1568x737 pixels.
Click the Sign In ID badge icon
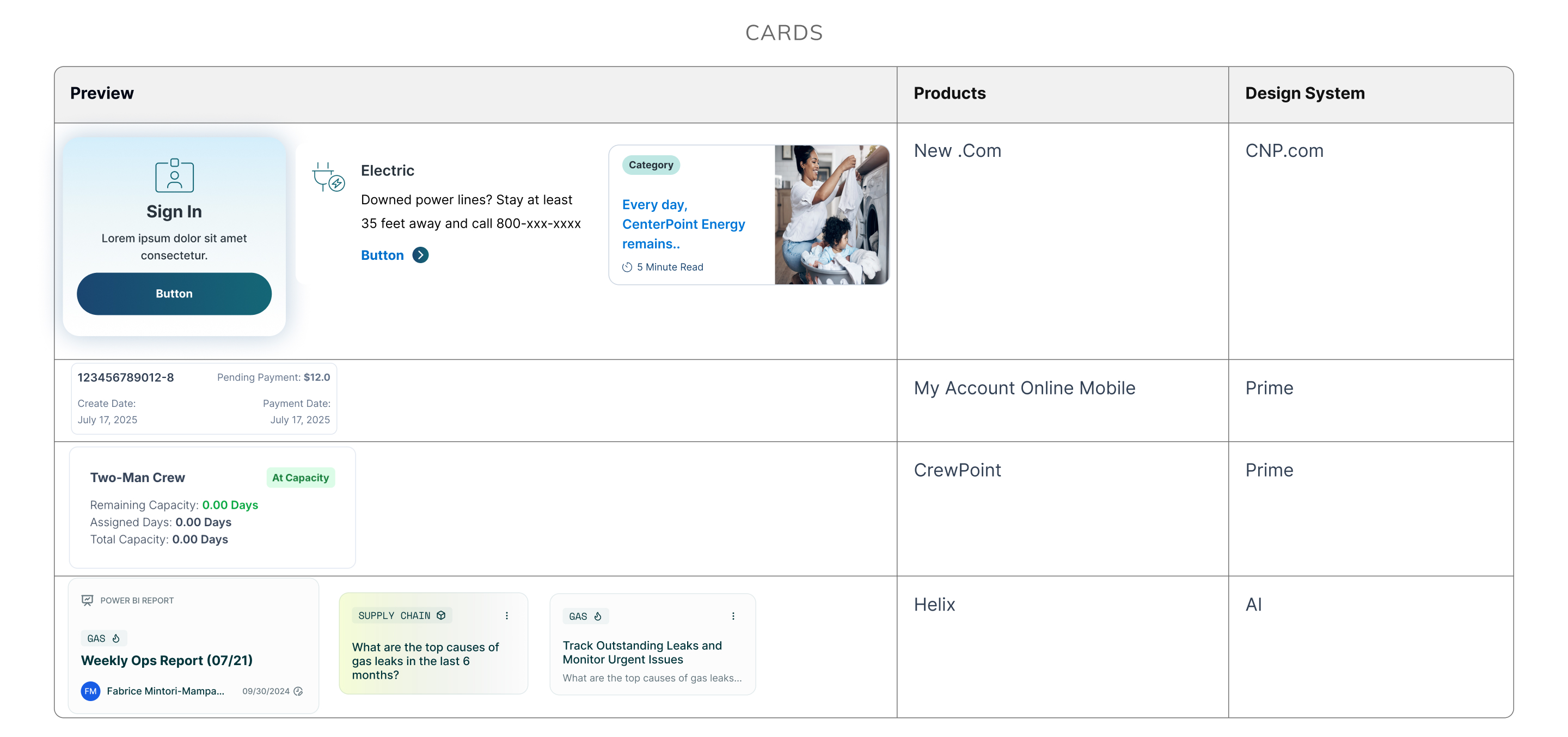pos(174,175)
